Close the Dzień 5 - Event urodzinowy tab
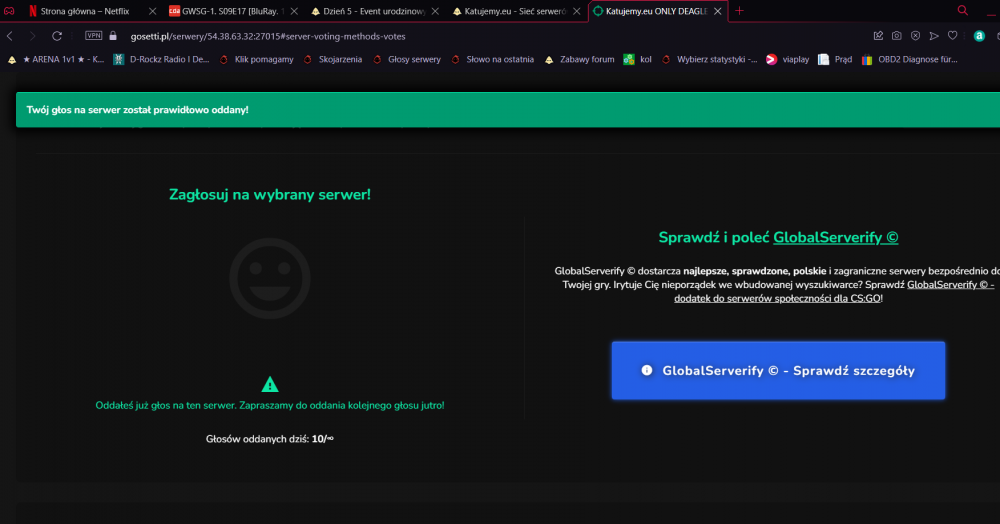Screen dimensions: 1000x524 coord(435,11)
